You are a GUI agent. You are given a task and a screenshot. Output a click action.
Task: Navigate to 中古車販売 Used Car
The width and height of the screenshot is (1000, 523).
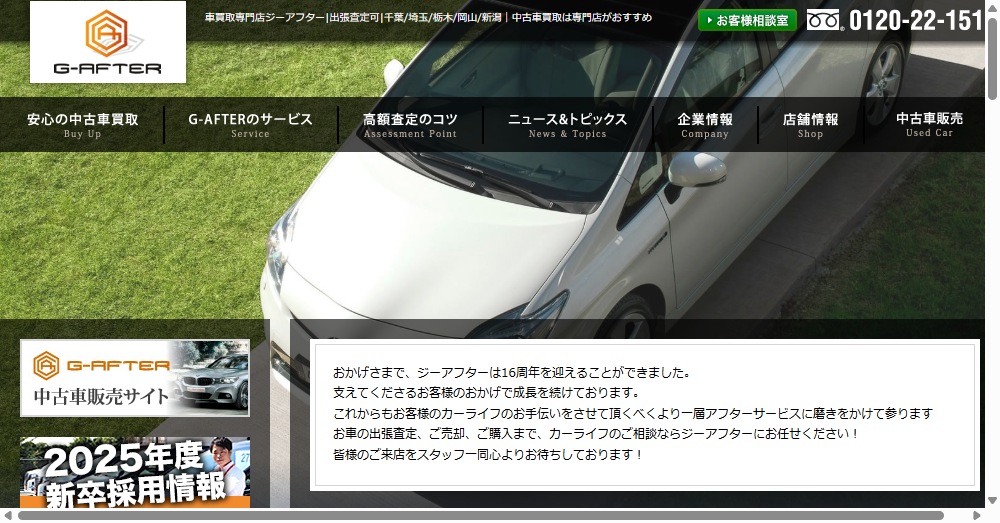coord(929,124)
